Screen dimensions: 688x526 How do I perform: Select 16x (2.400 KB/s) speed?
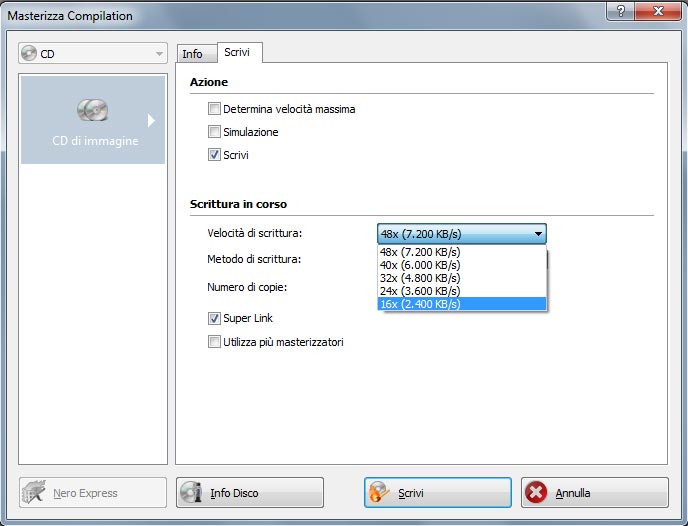[462, 304]
